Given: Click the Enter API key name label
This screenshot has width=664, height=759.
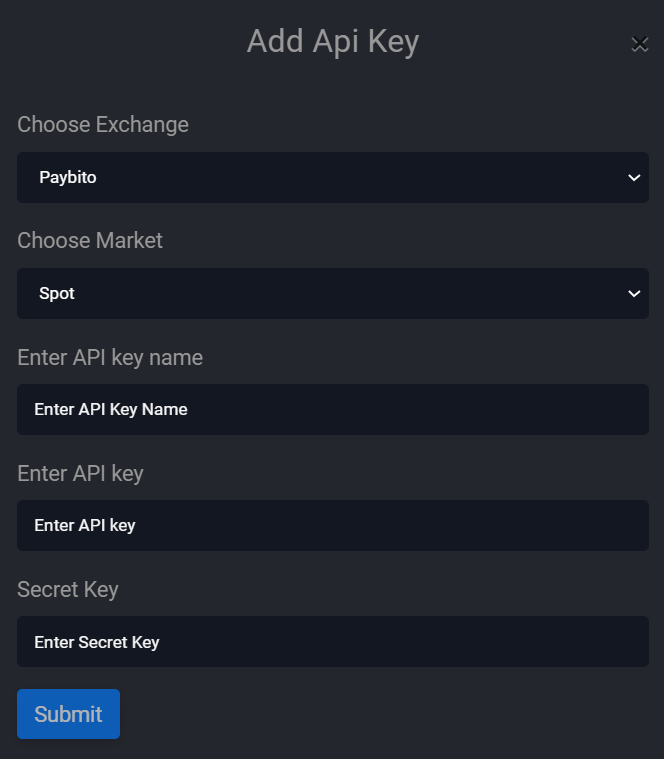Looking at the screenshot, I should 110,357.
